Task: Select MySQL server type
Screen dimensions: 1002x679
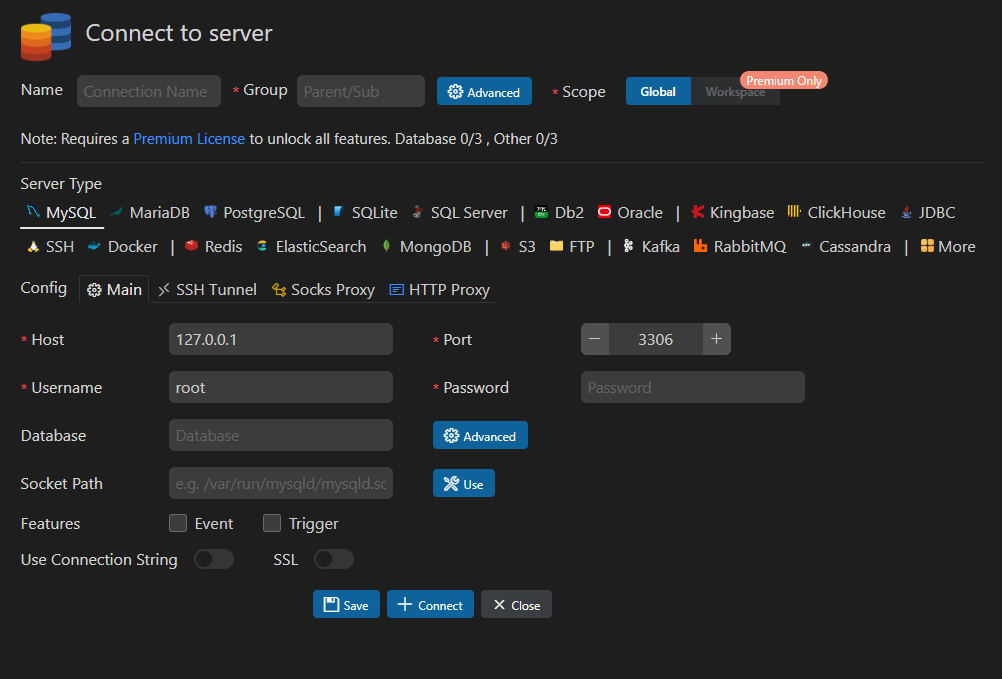Action: [x=62, y=213]
